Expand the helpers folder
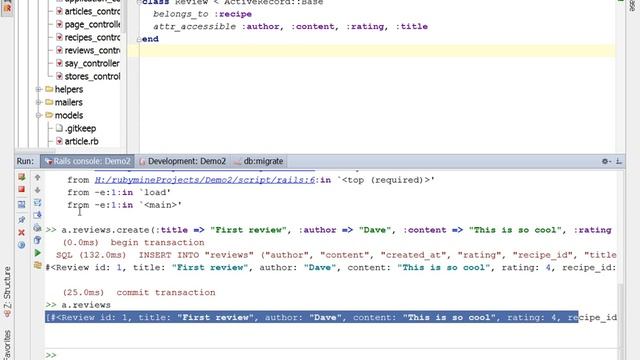The width and height of the screenshot is (640, 360). [x=38, y=89]
